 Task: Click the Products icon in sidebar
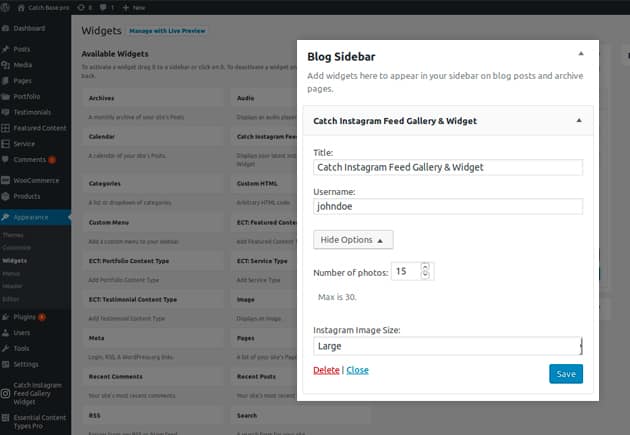coord(5,196)
